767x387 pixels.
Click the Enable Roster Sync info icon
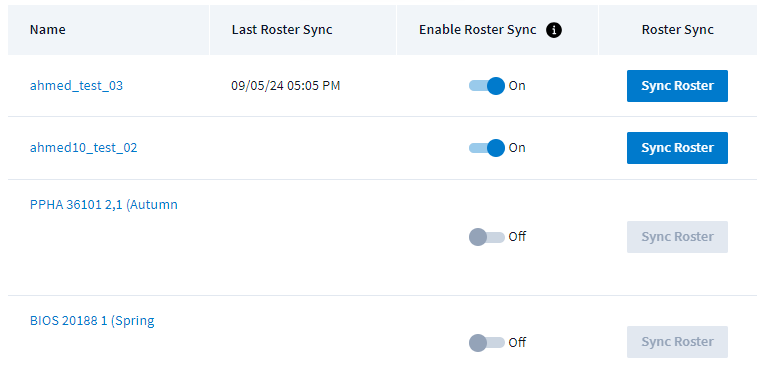554,30
